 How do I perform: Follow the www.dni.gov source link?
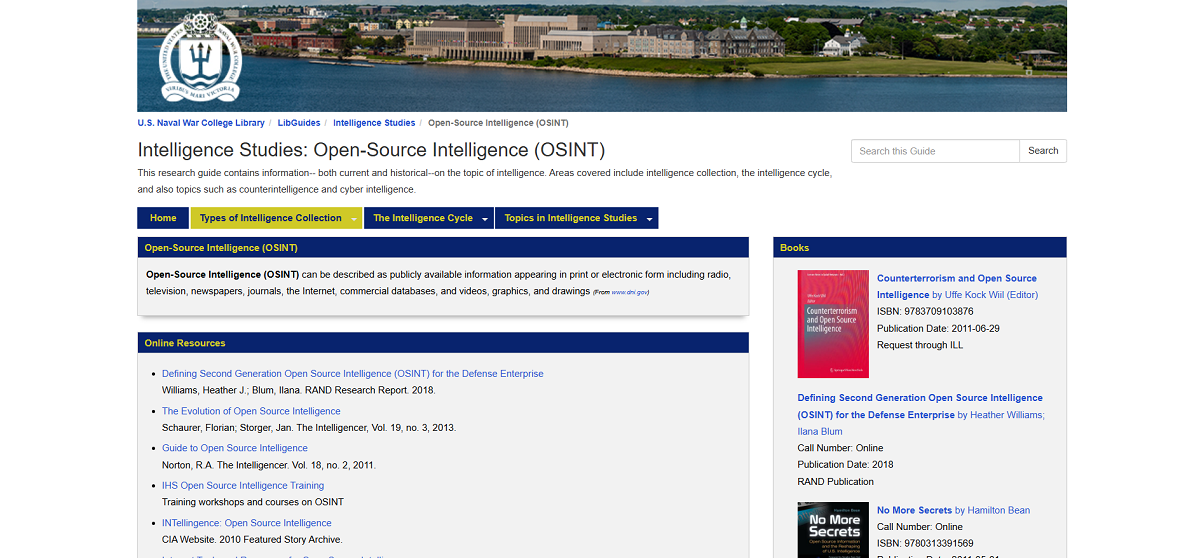(x=630, y=292)
